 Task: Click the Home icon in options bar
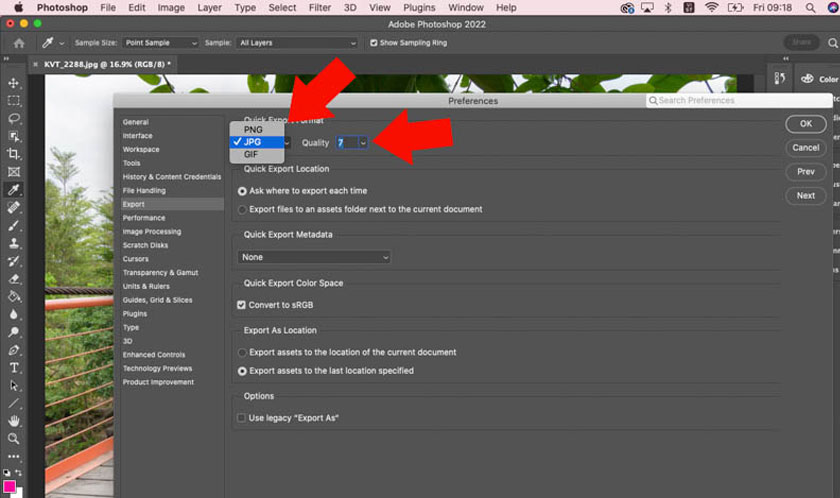[x=19, y=43]
